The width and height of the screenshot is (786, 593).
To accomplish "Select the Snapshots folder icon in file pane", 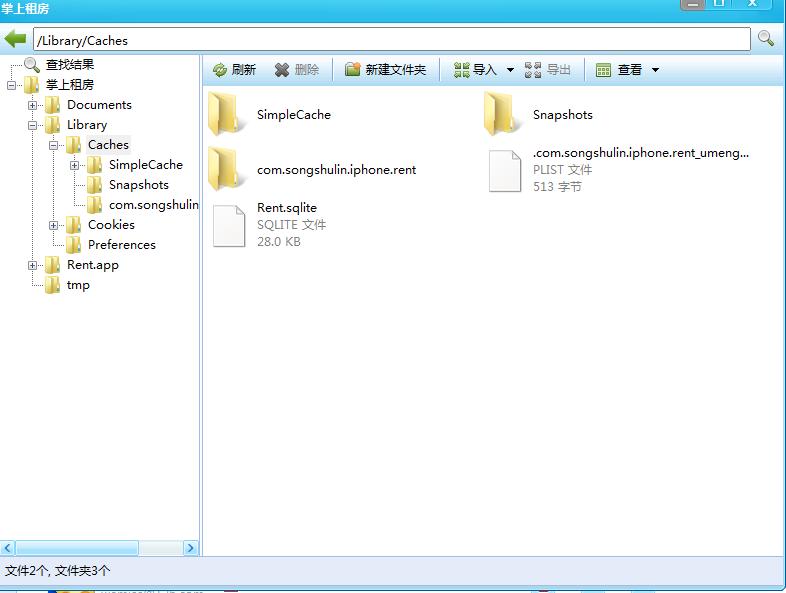I will [503, 114].
